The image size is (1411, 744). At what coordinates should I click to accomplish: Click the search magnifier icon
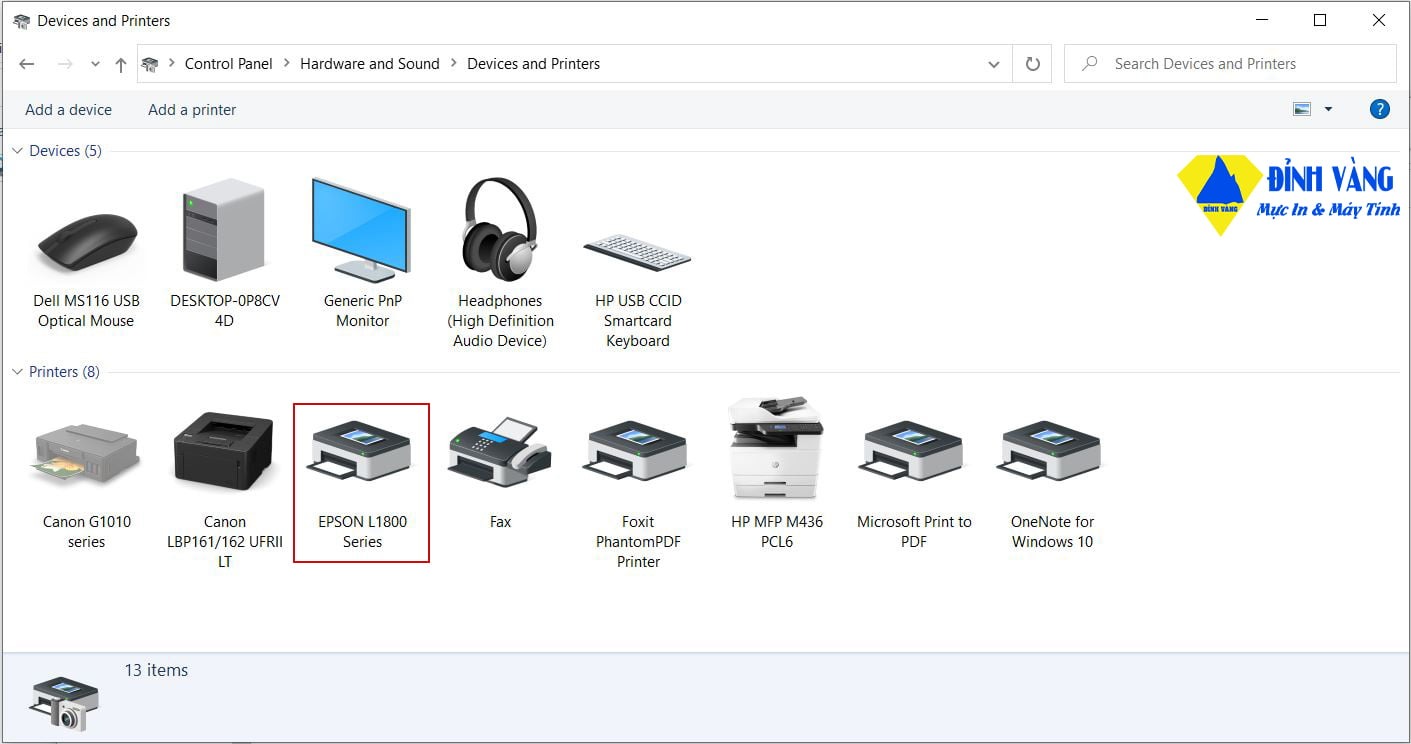click(x=1091, y=64)
